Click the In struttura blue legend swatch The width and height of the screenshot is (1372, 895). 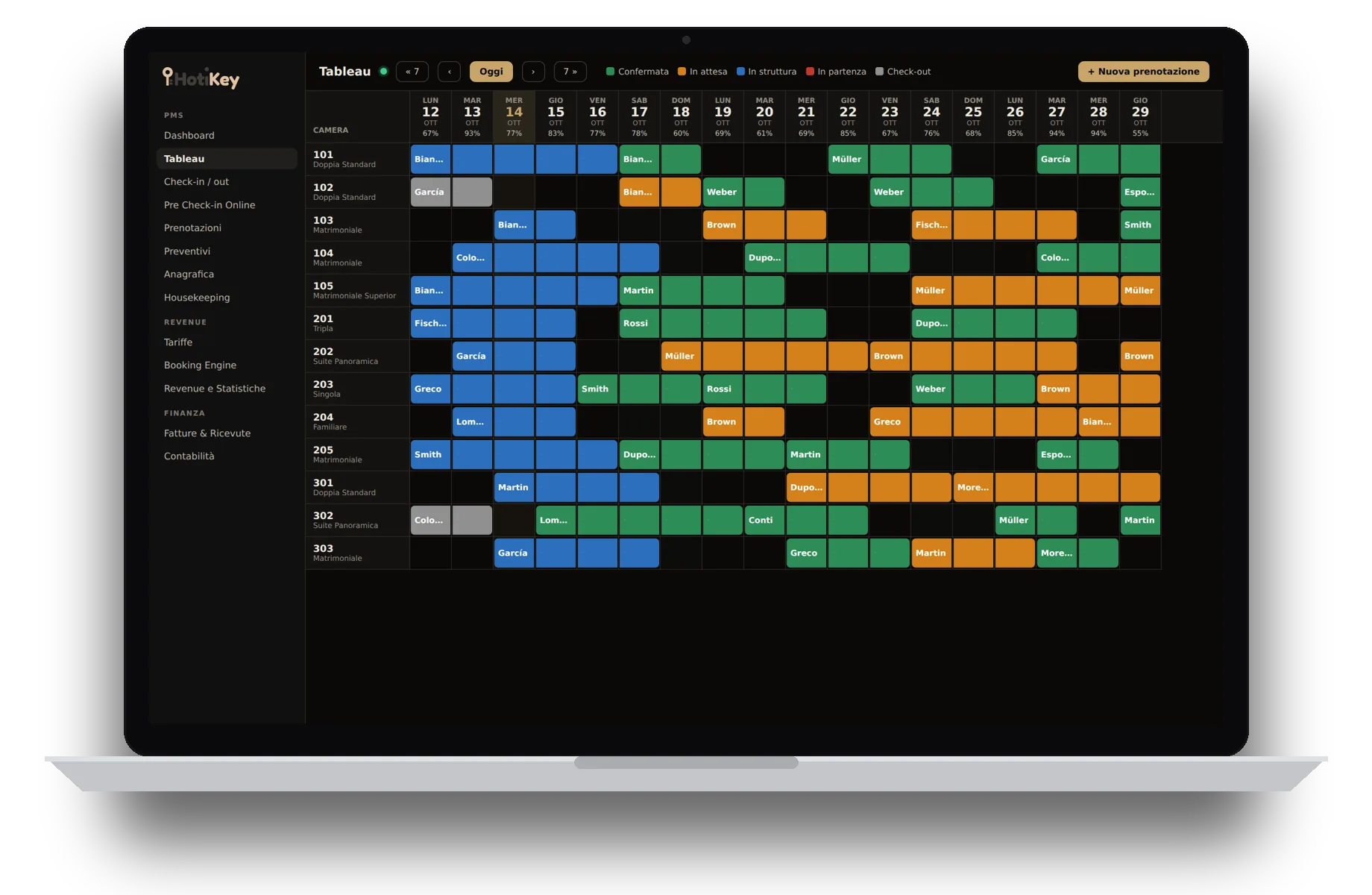(740, 72)
